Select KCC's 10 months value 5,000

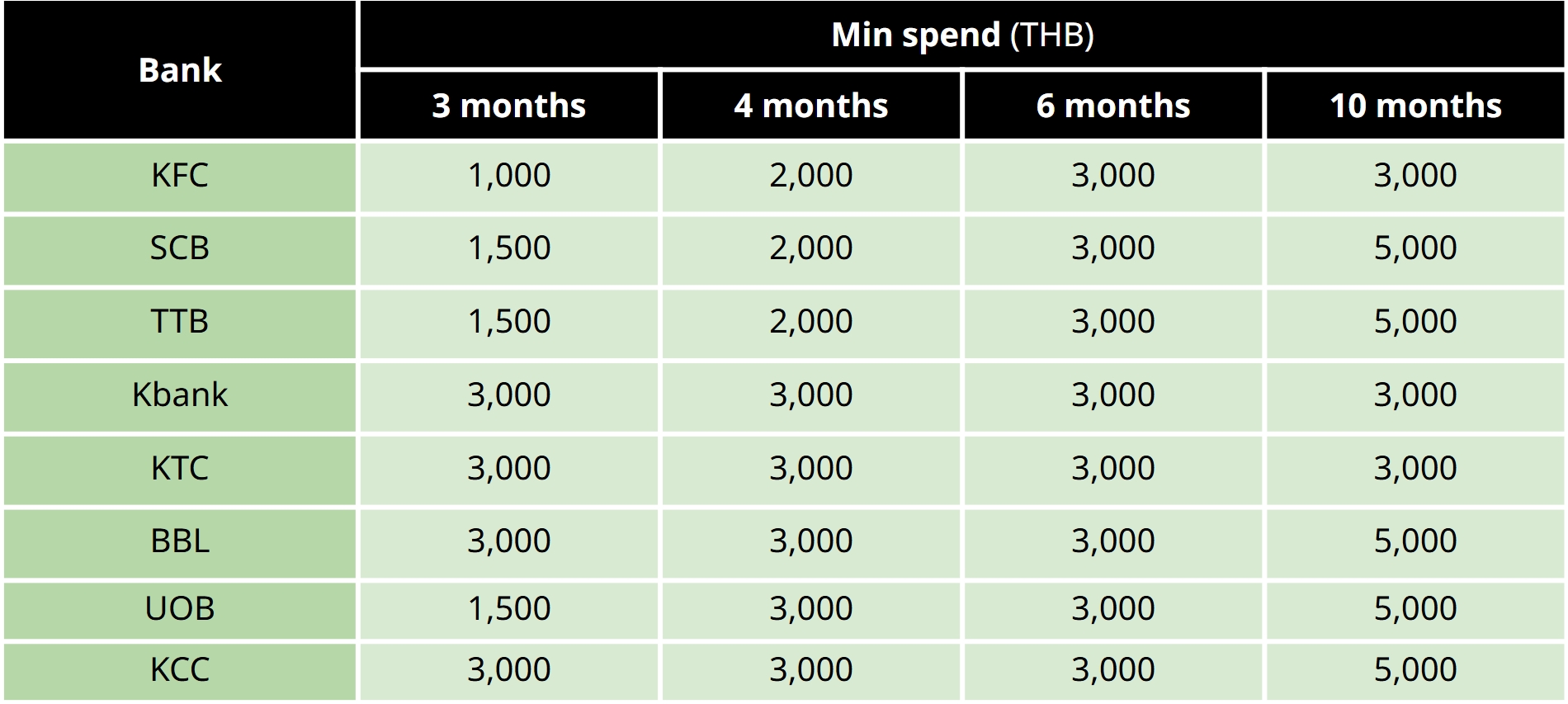pos(1415,669)
